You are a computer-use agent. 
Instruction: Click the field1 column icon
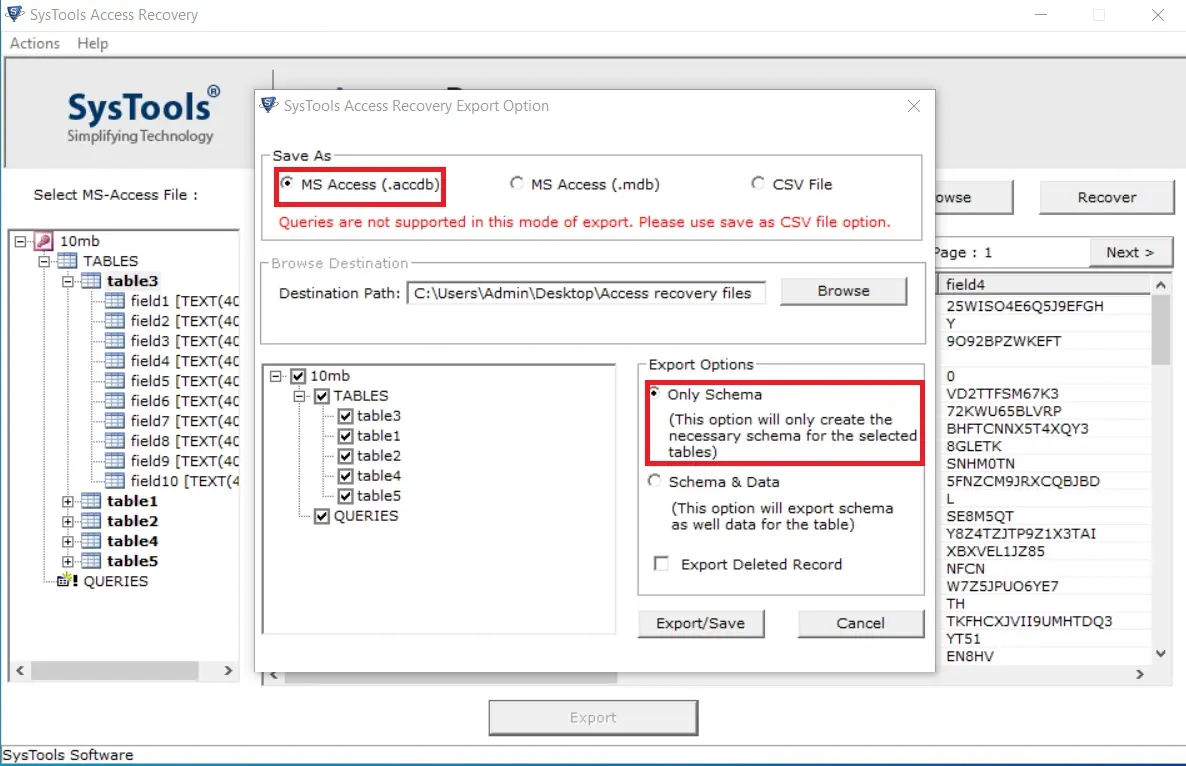coord(114,301)
